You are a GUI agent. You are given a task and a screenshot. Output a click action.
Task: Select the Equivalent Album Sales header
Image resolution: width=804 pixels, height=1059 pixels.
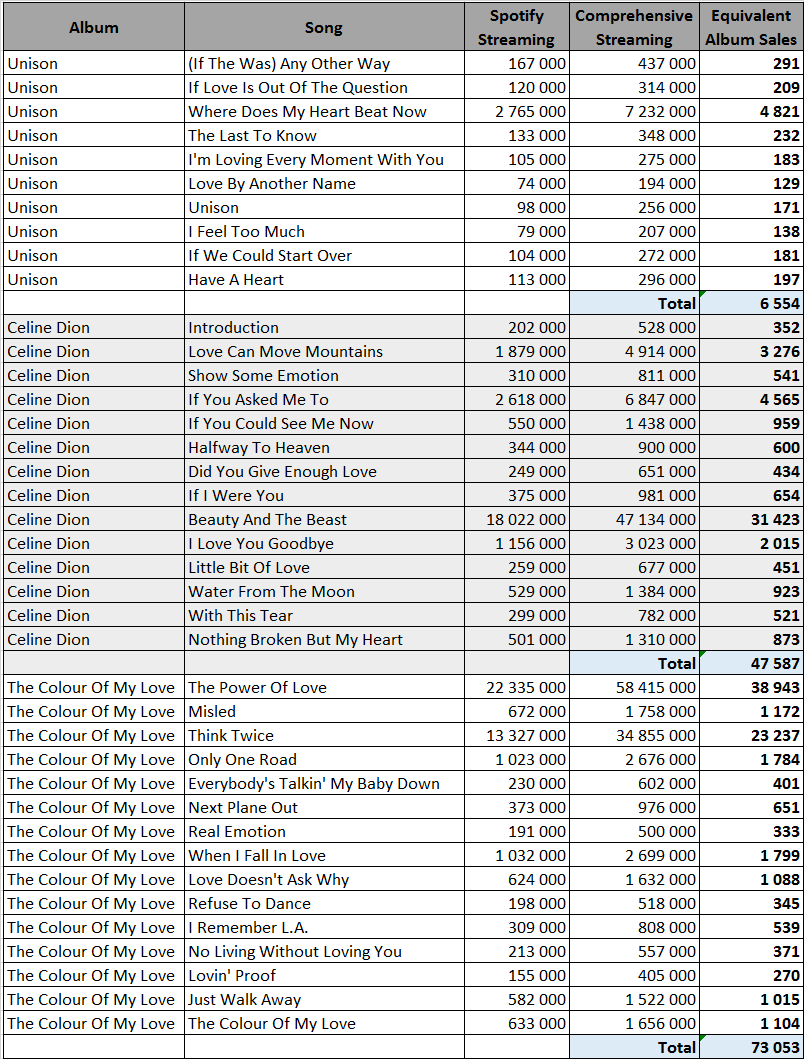[751, 27]
